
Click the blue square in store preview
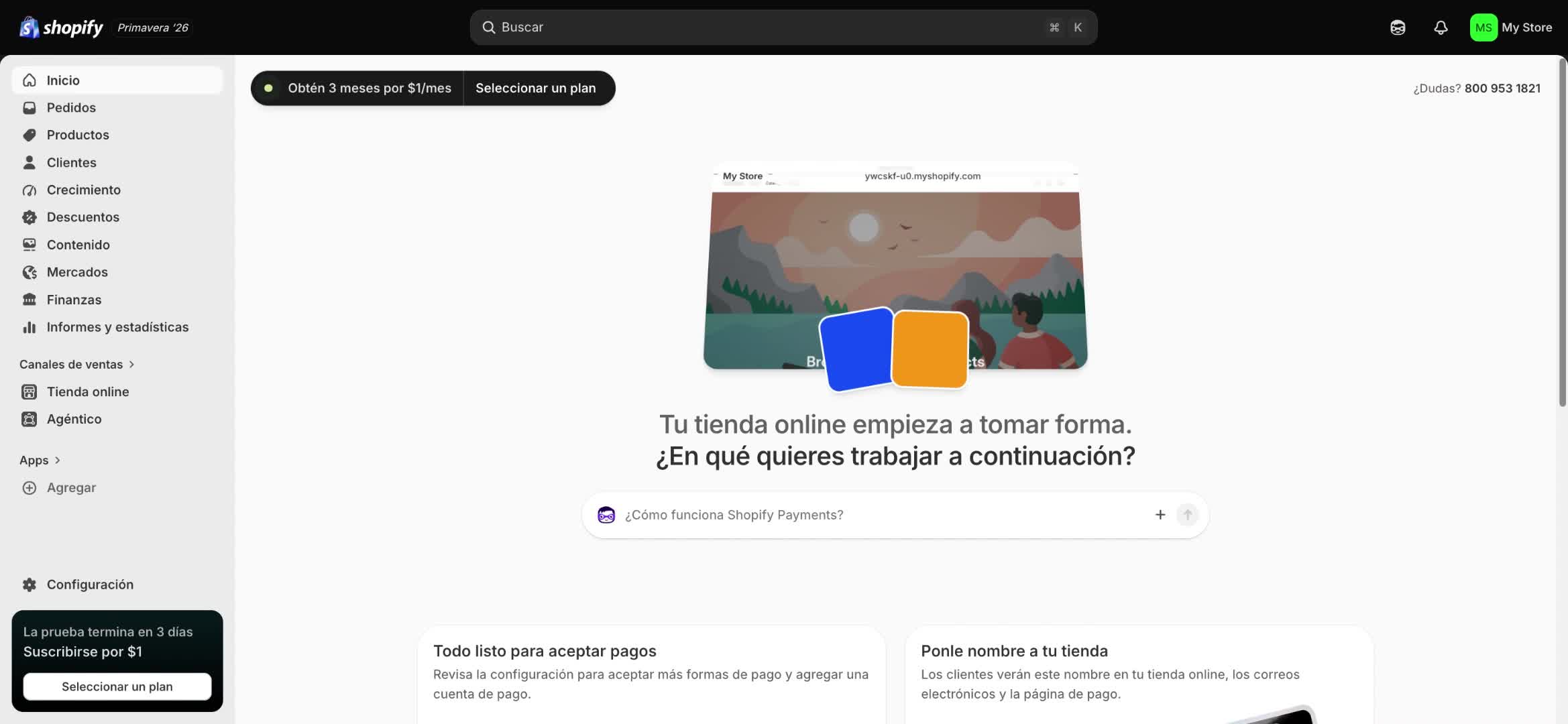coord(857,349)
